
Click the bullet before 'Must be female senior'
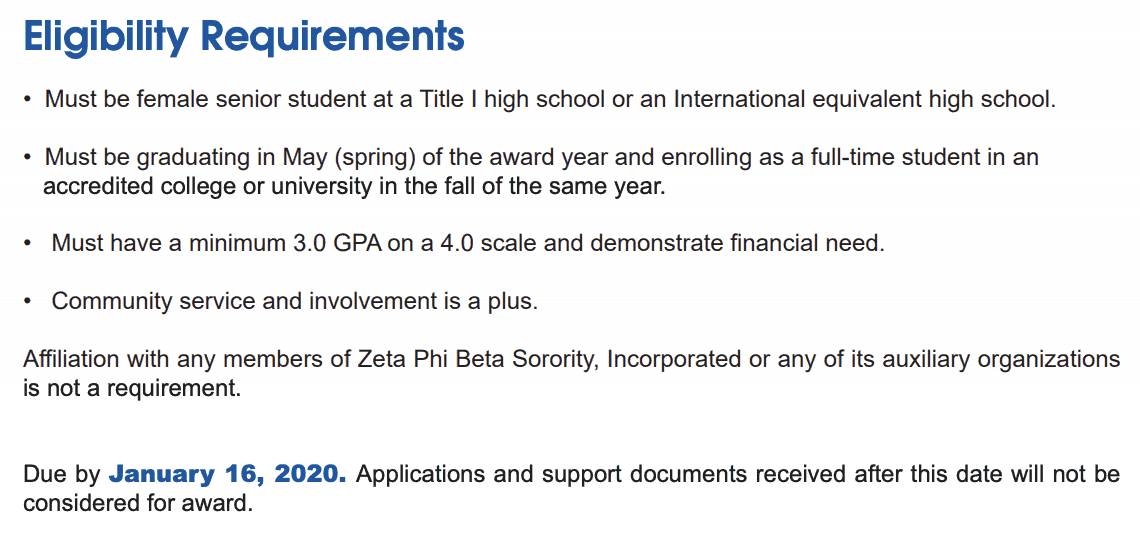coord(27,100)
